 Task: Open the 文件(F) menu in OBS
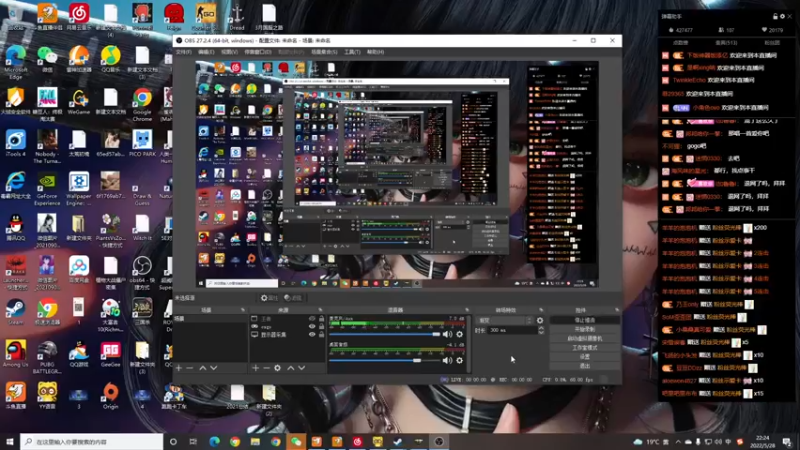tap(184, 52)
